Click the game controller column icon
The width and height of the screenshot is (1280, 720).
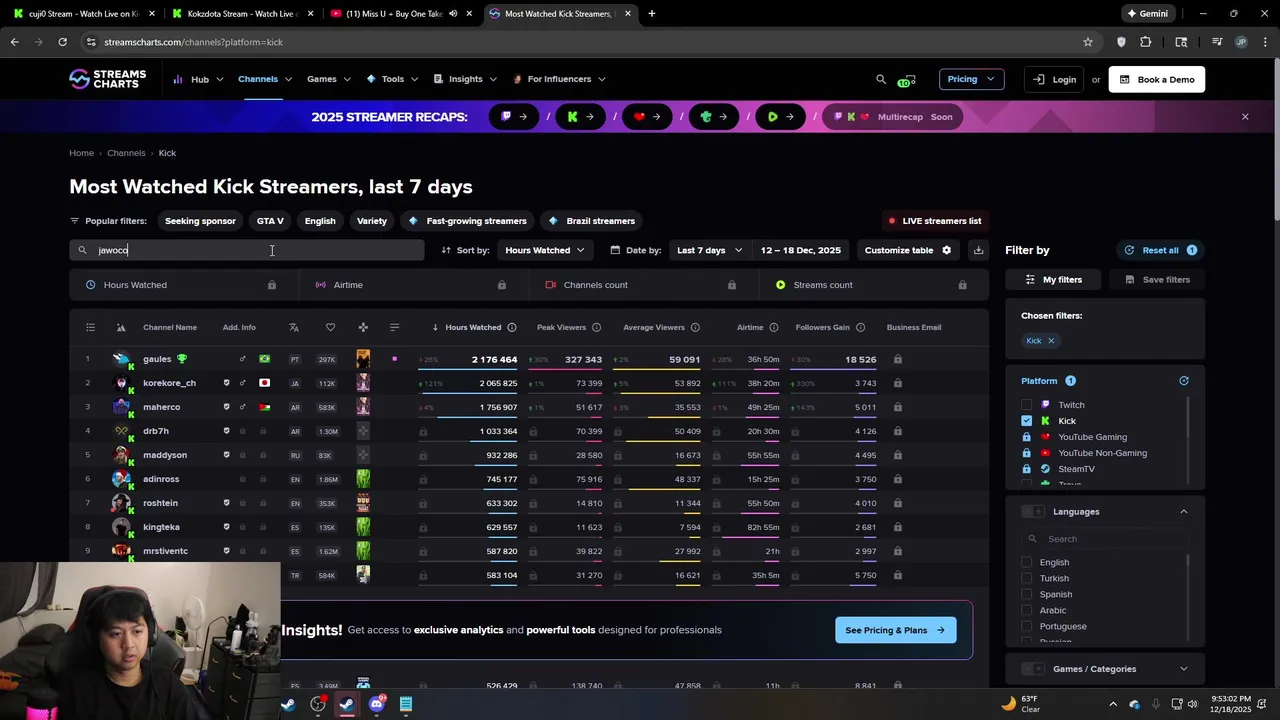pyautogui.click(x=363, y=327)
